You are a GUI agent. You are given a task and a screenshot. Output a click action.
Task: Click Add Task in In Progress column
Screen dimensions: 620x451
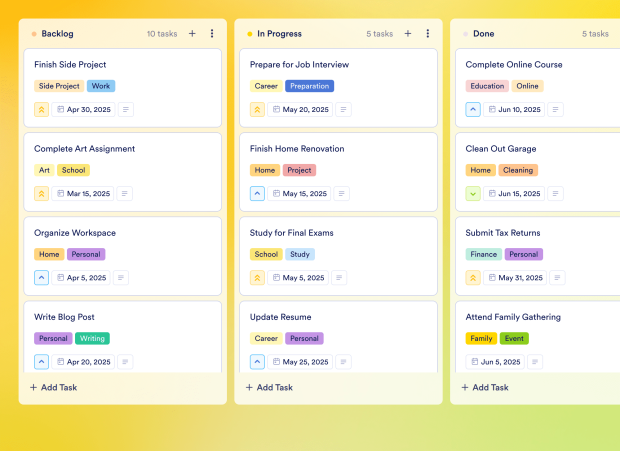click(269, 387)
